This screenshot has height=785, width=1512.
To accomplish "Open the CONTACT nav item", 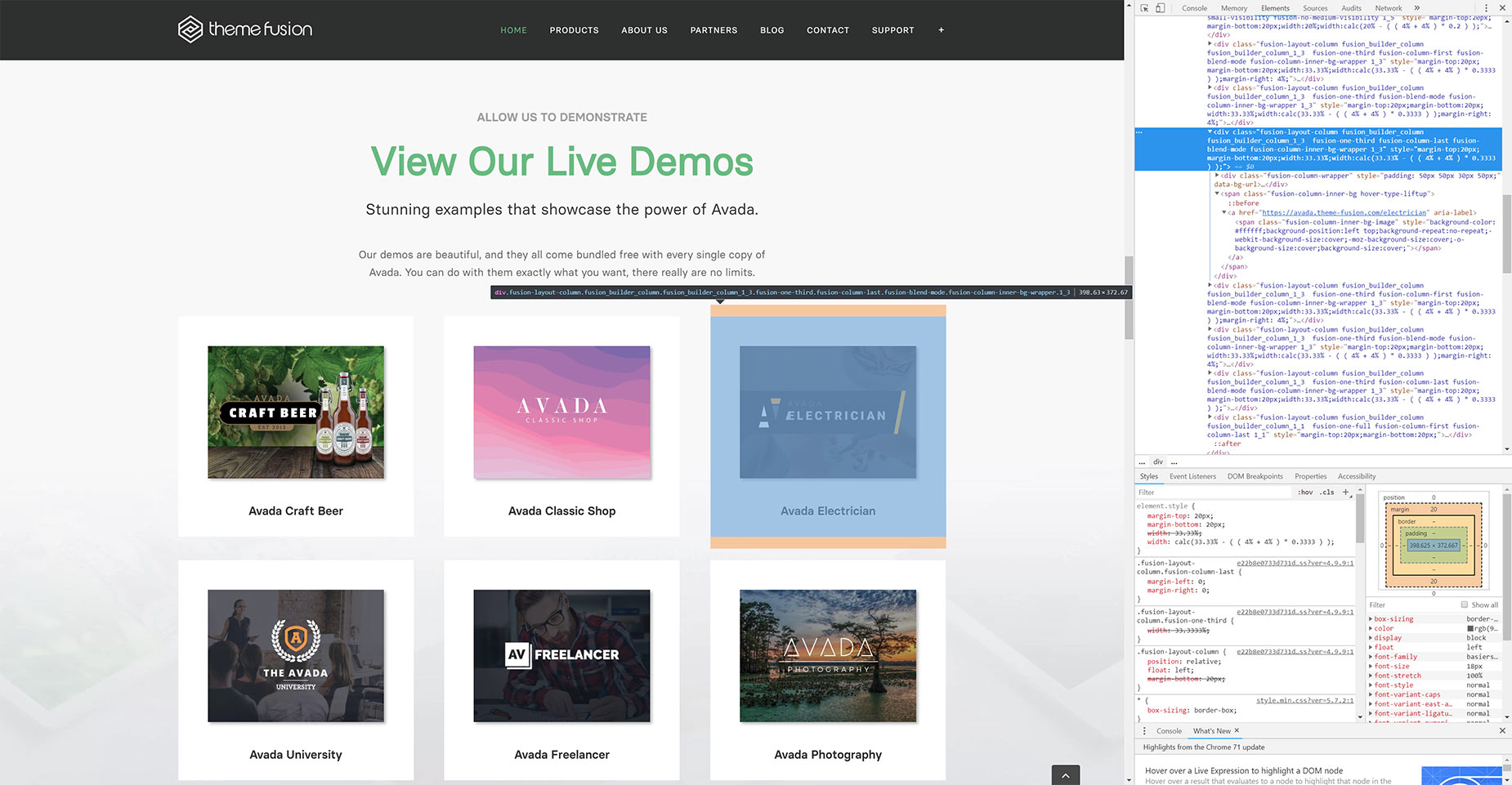I will (x=828, y=30).
